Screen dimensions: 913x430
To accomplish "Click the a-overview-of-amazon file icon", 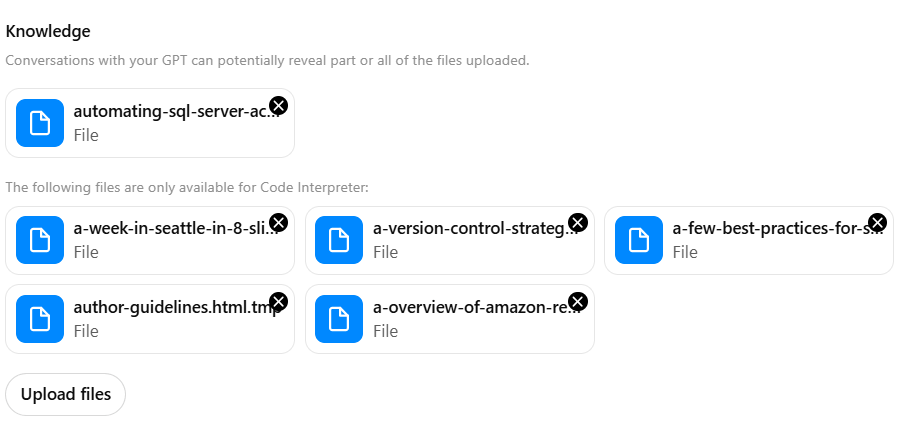I will [x=339, y=319].
